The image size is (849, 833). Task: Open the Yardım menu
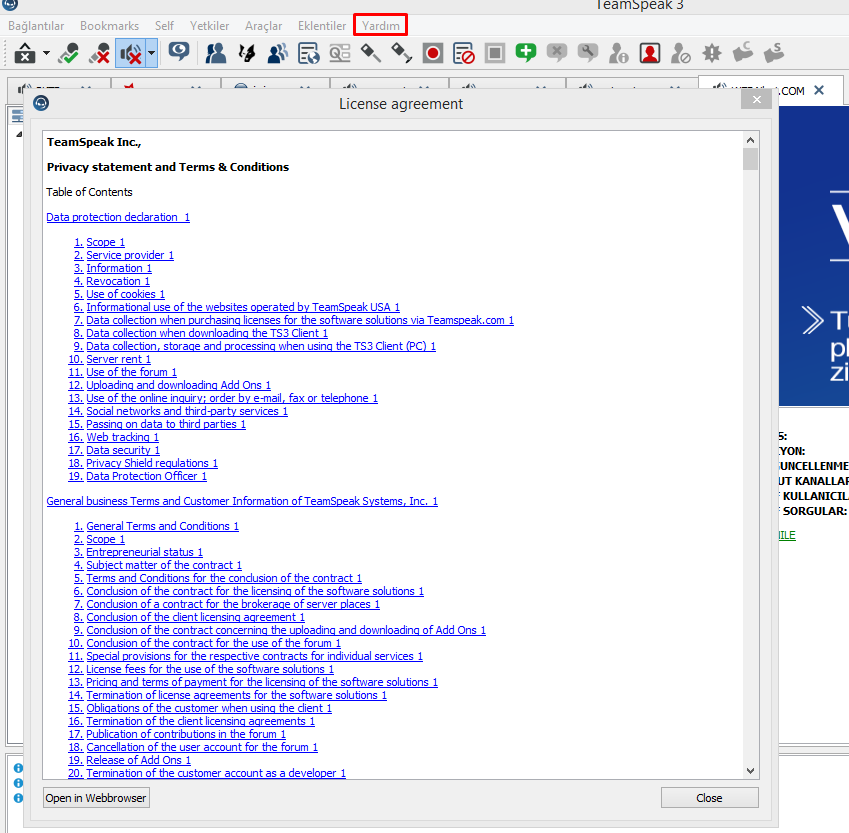click(381, 25)
